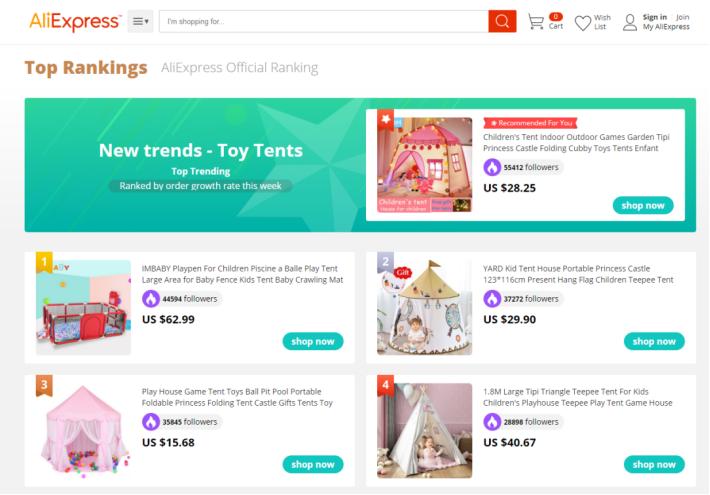Click shop now for YARD Kid Tent
Screen dimensions: 710x495
654,341
